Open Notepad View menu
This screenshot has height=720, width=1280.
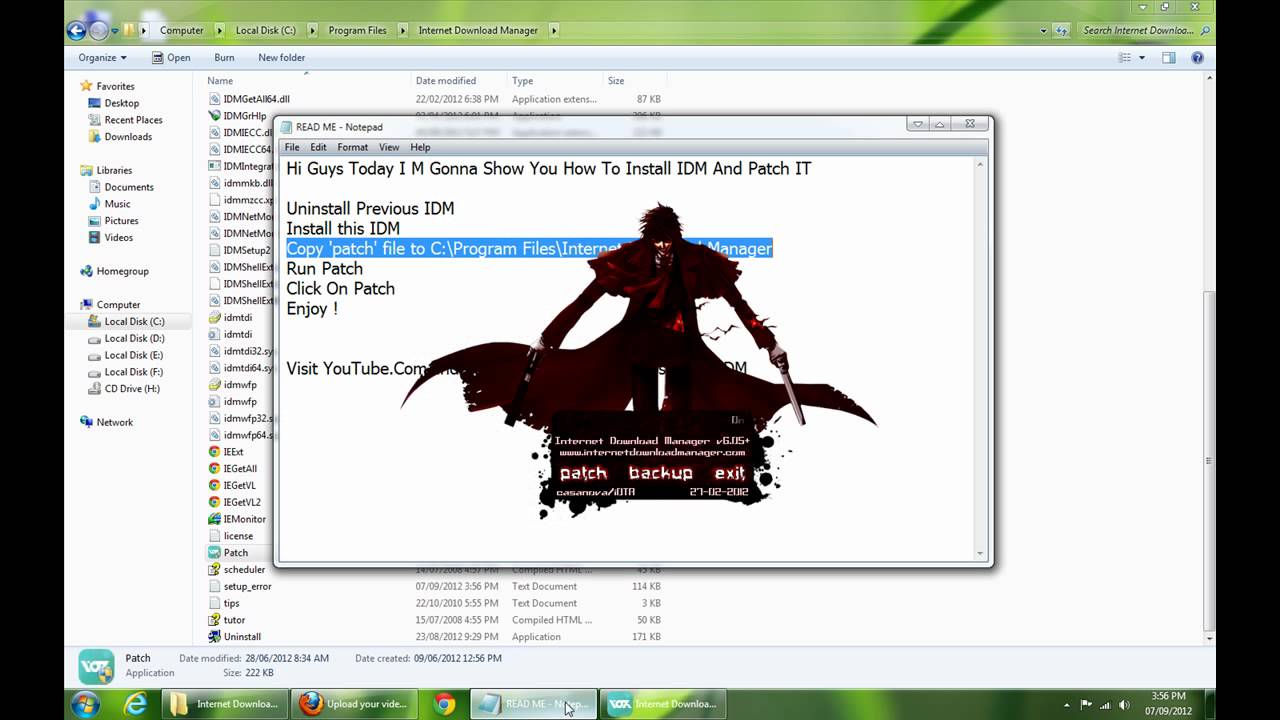pos(389,147)
